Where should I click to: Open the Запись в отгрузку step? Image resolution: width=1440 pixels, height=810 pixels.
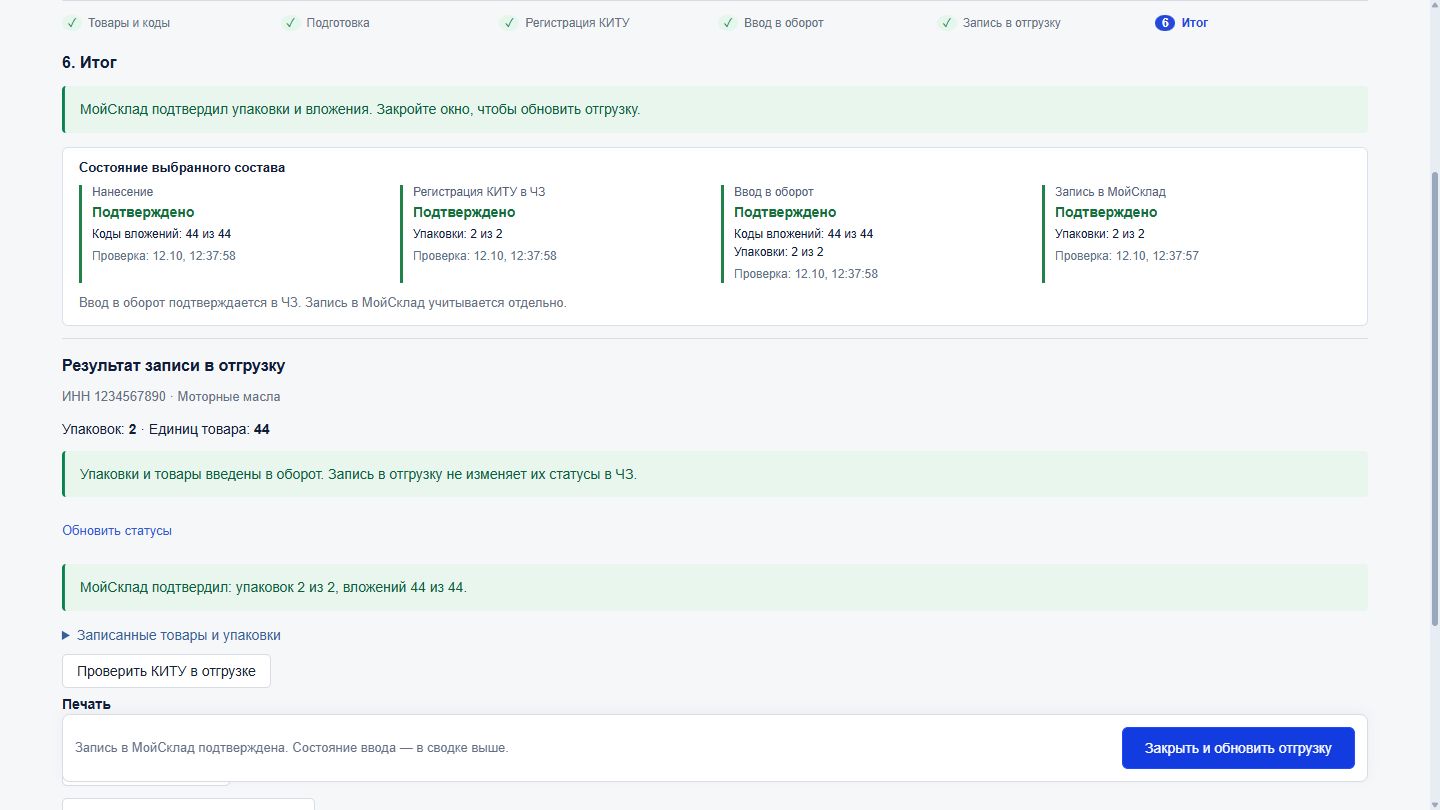click(1012, 23)
